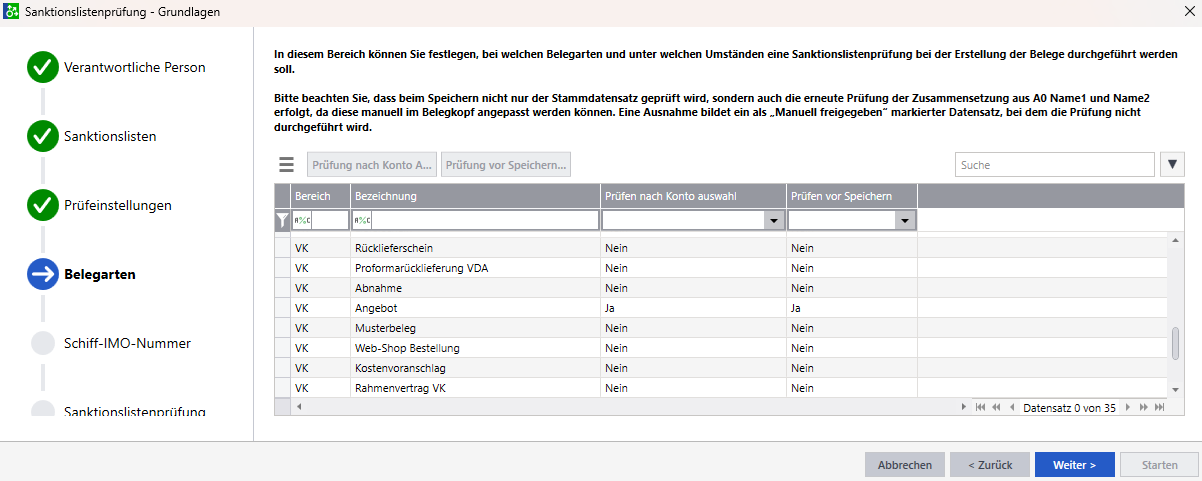Click the < Zurück button
This screenshot has width=1202, height=481.
(990, 465)
